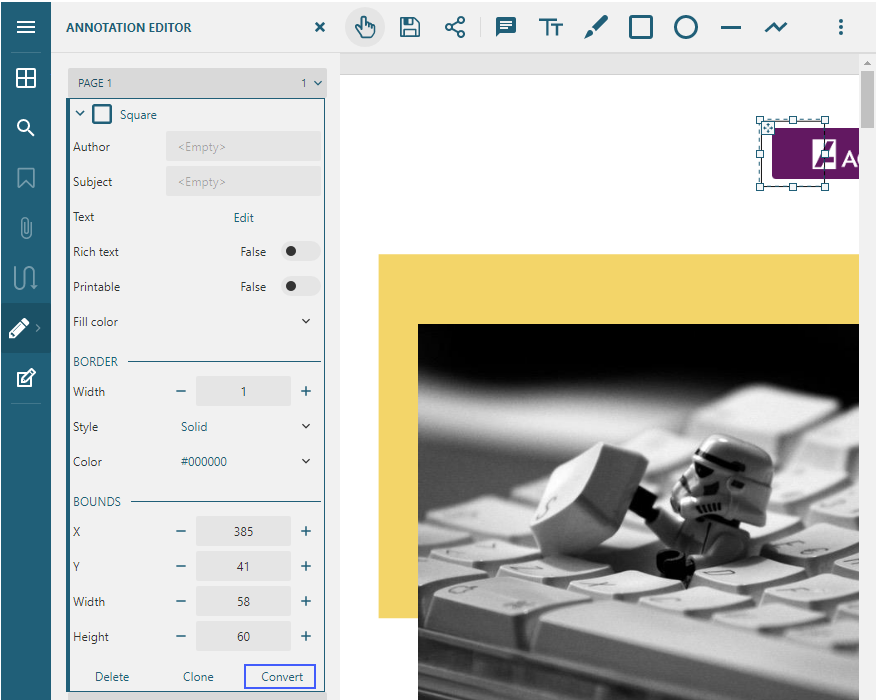Click the Square annotation type icon
This screenshot has width=879, height=700.
102,114
